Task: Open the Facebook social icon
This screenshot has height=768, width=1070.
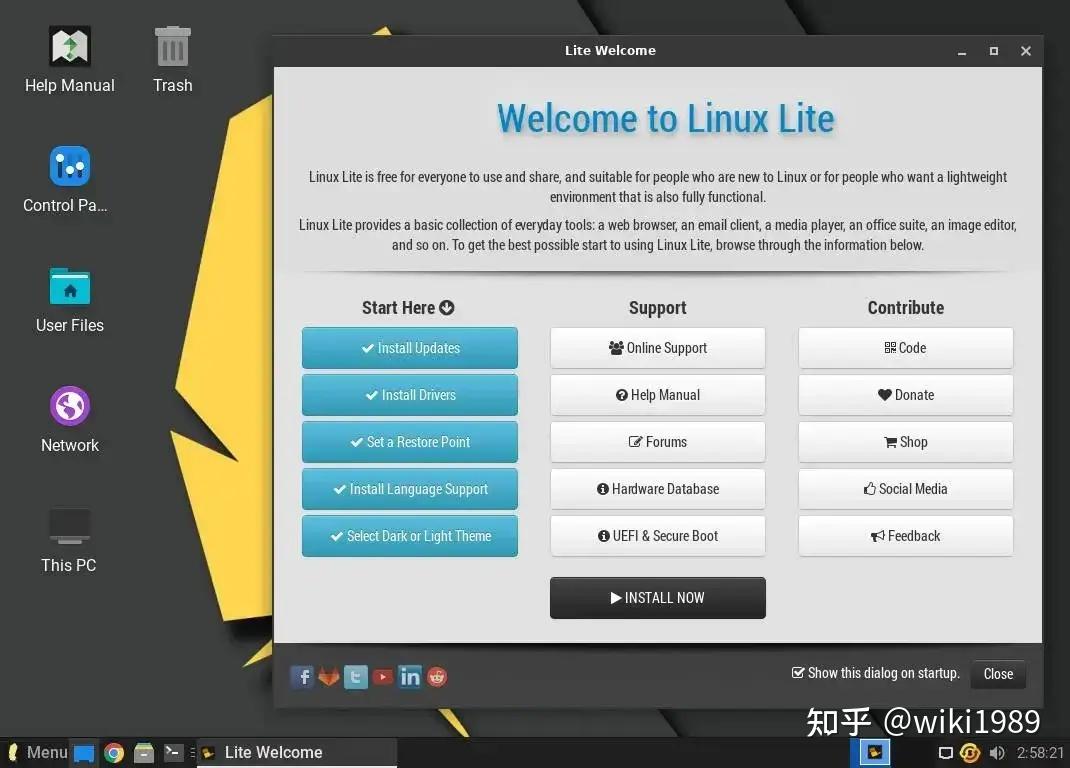Action: [302, 677]
